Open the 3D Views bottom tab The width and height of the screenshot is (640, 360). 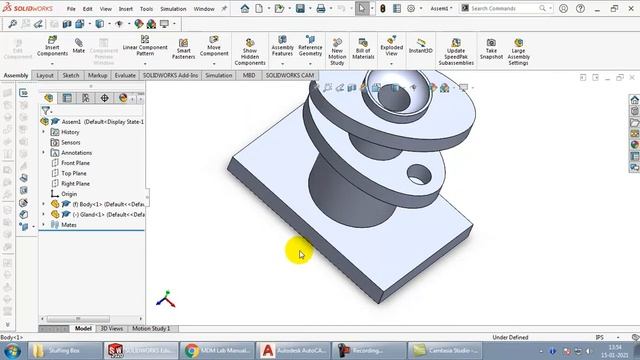point(111,329)
